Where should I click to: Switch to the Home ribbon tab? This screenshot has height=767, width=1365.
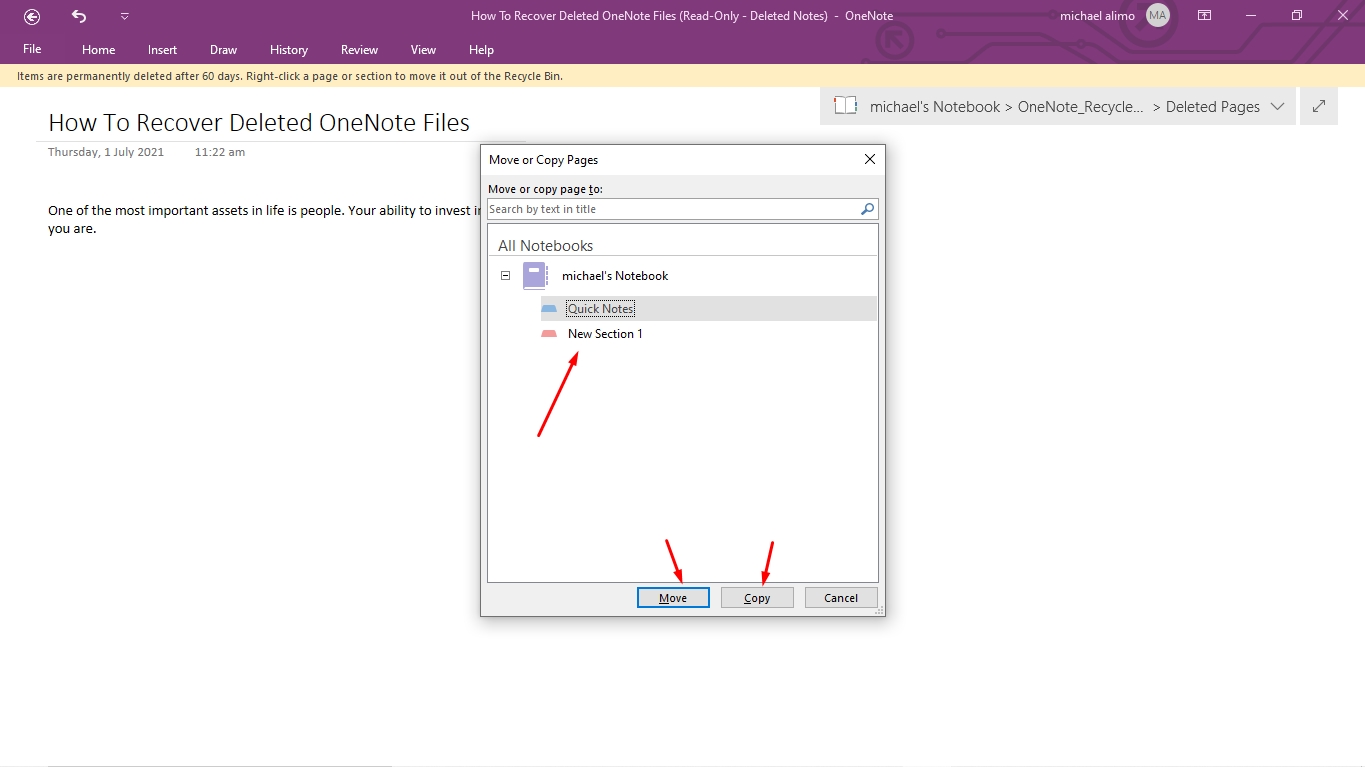click(99, 49)
